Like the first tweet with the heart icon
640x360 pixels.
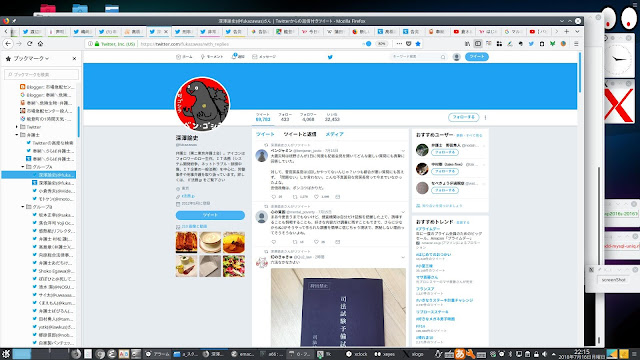[x=317, y=197]
